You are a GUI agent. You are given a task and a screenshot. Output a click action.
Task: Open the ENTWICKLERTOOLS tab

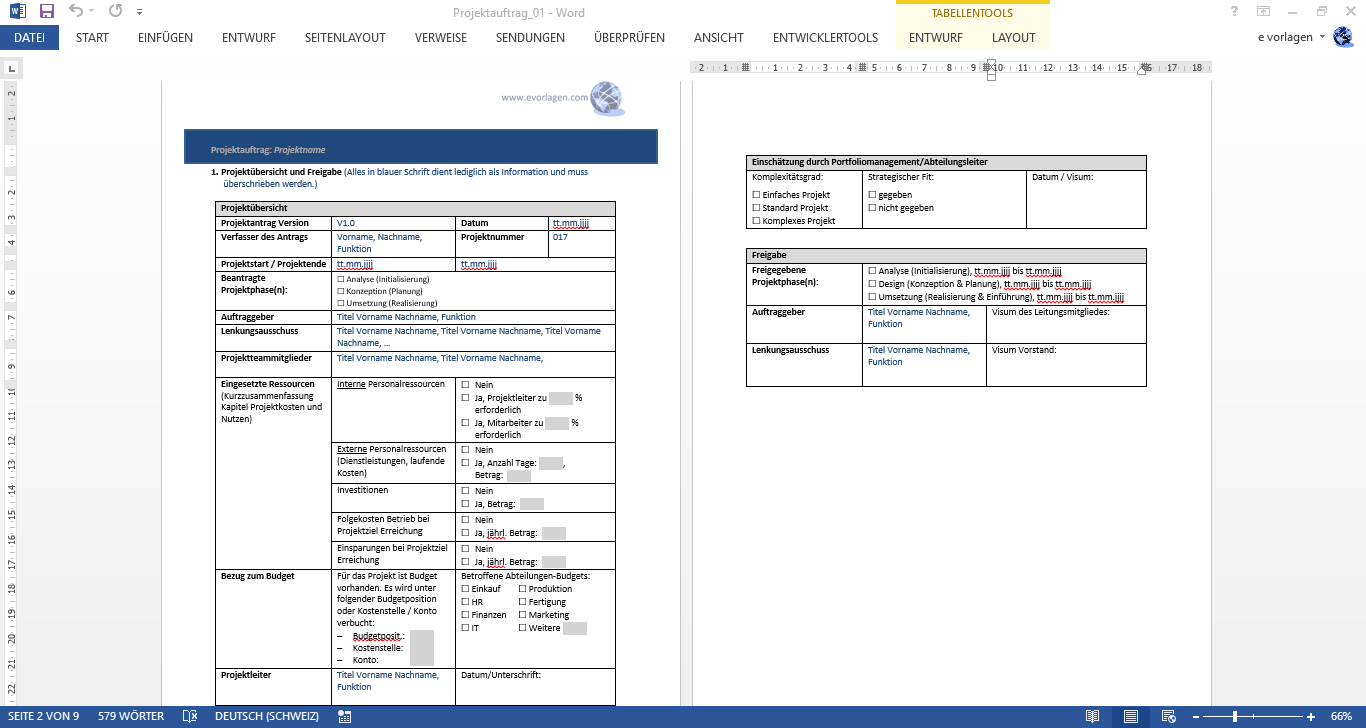[825, 38]
